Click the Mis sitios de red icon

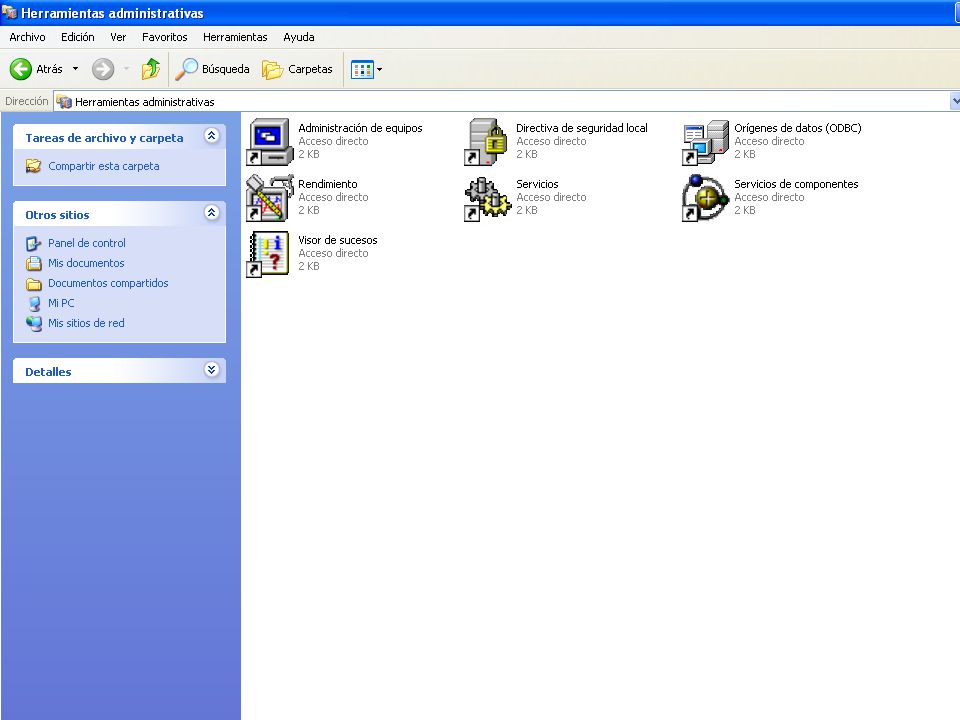tap(34, 324)
